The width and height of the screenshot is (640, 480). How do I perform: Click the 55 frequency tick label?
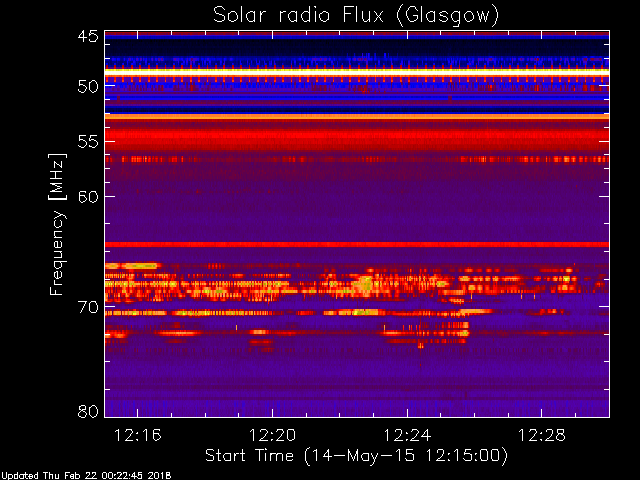tap(88, 142)
